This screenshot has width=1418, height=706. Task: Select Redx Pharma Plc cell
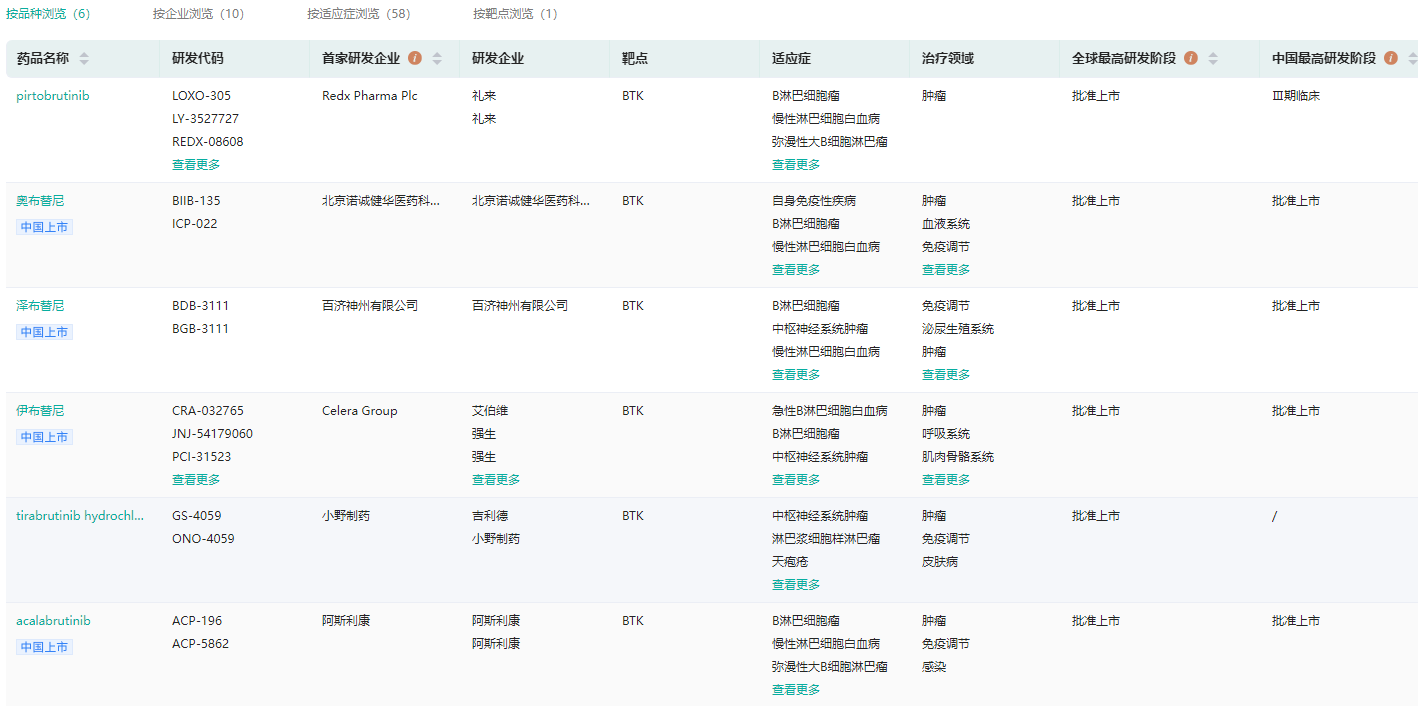(370, 96)
